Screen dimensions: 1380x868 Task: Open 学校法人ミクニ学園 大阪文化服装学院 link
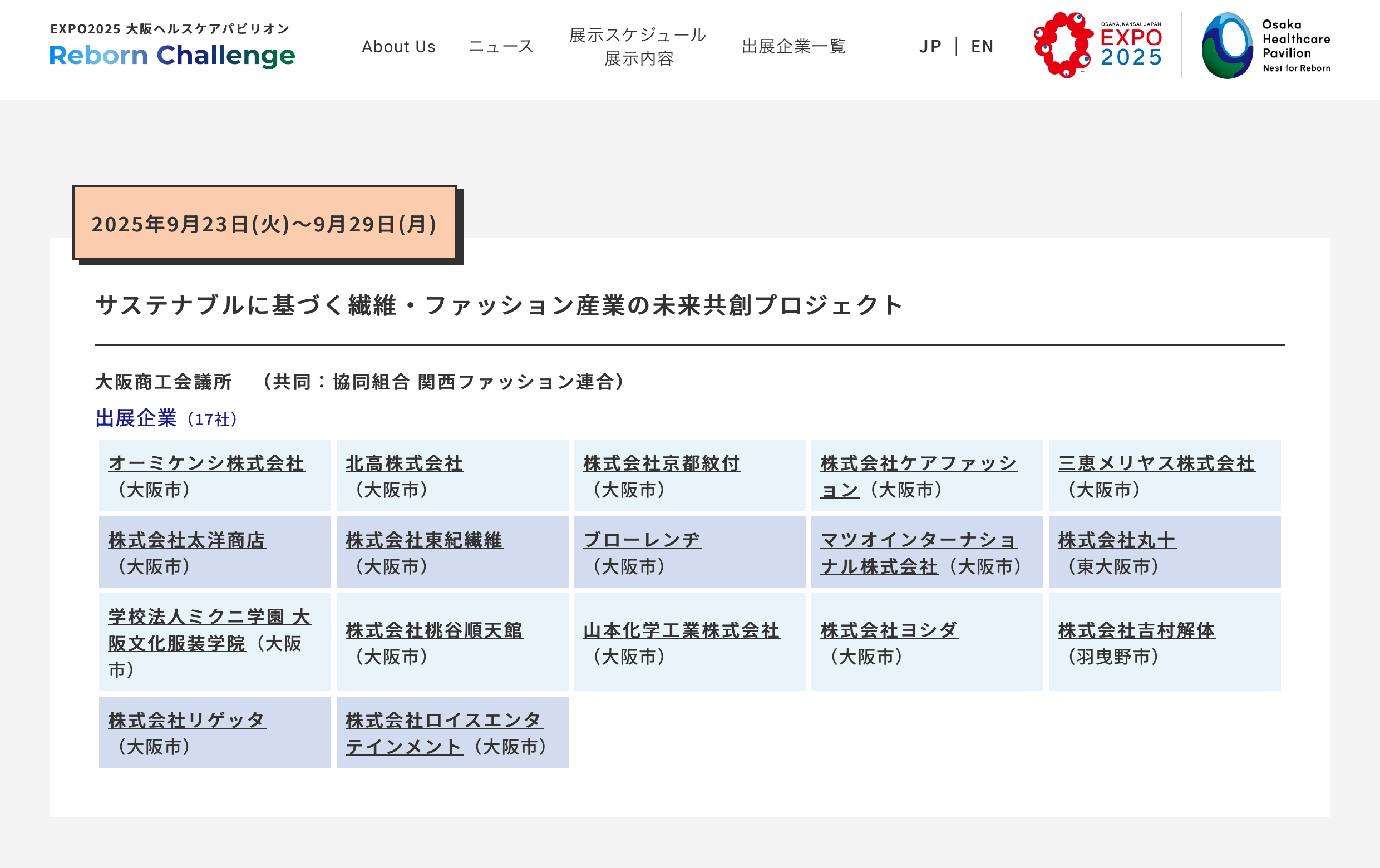(210, 630)
